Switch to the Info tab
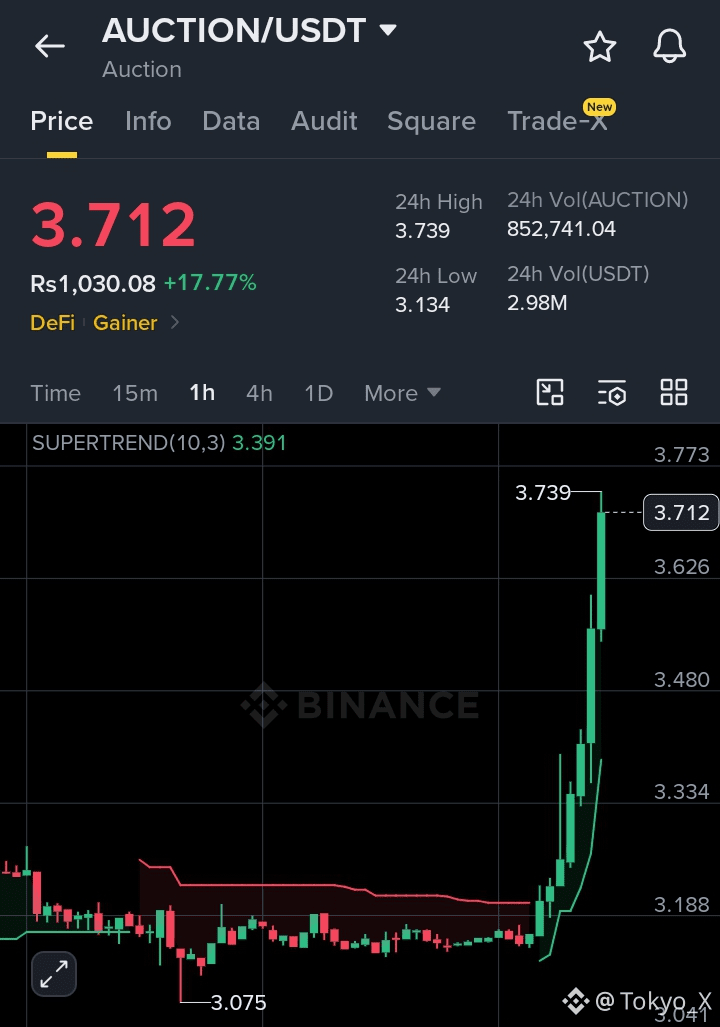Screen dimensions: 720x1027 tap(148, 121)
